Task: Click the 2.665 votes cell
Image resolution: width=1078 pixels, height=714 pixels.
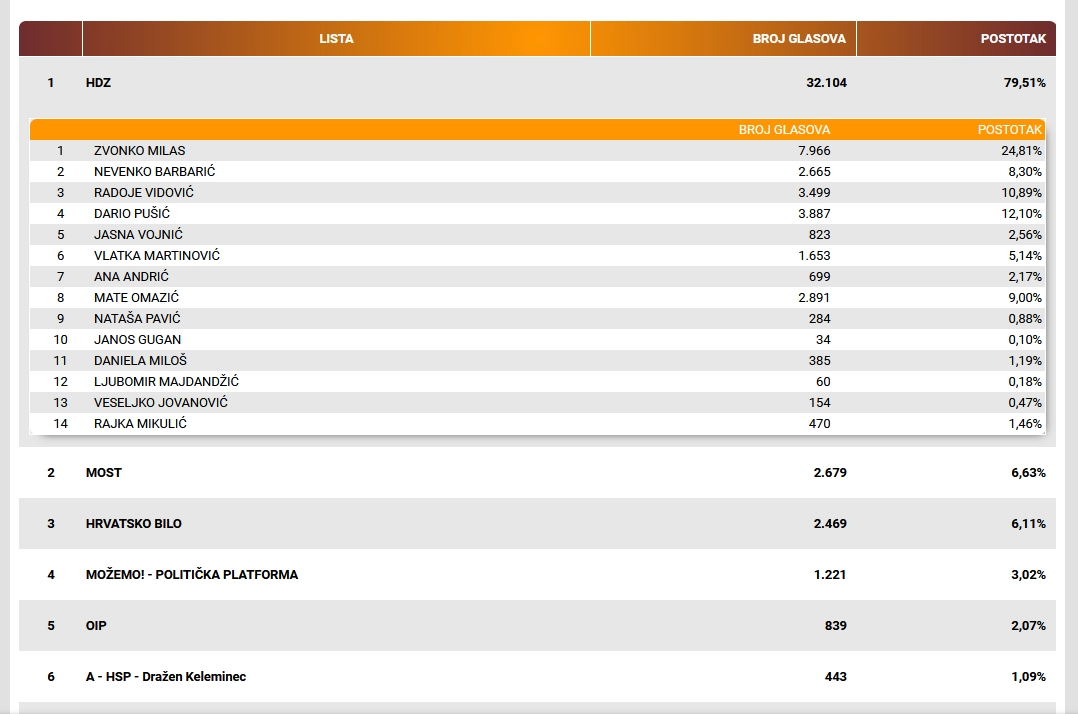Action: coord(814,172)
